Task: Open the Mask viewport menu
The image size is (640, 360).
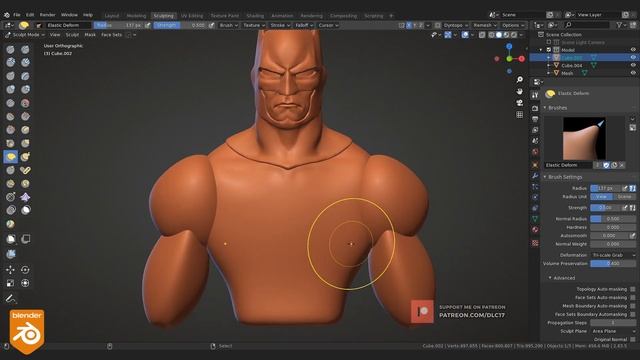Action: click(x=90, y=35)
